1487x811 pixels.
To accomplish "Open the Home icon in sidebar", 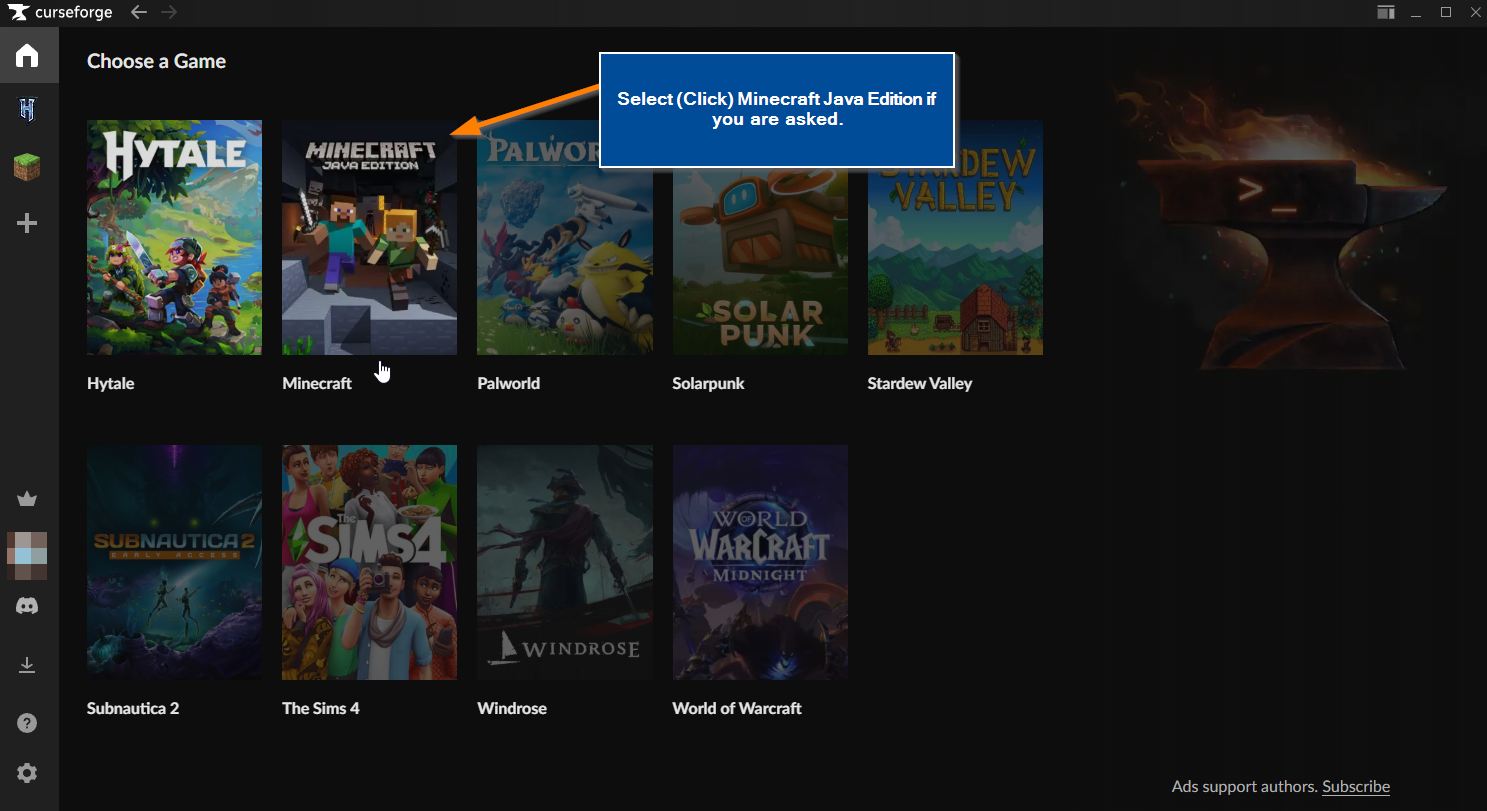I will [x=27, y=55].
